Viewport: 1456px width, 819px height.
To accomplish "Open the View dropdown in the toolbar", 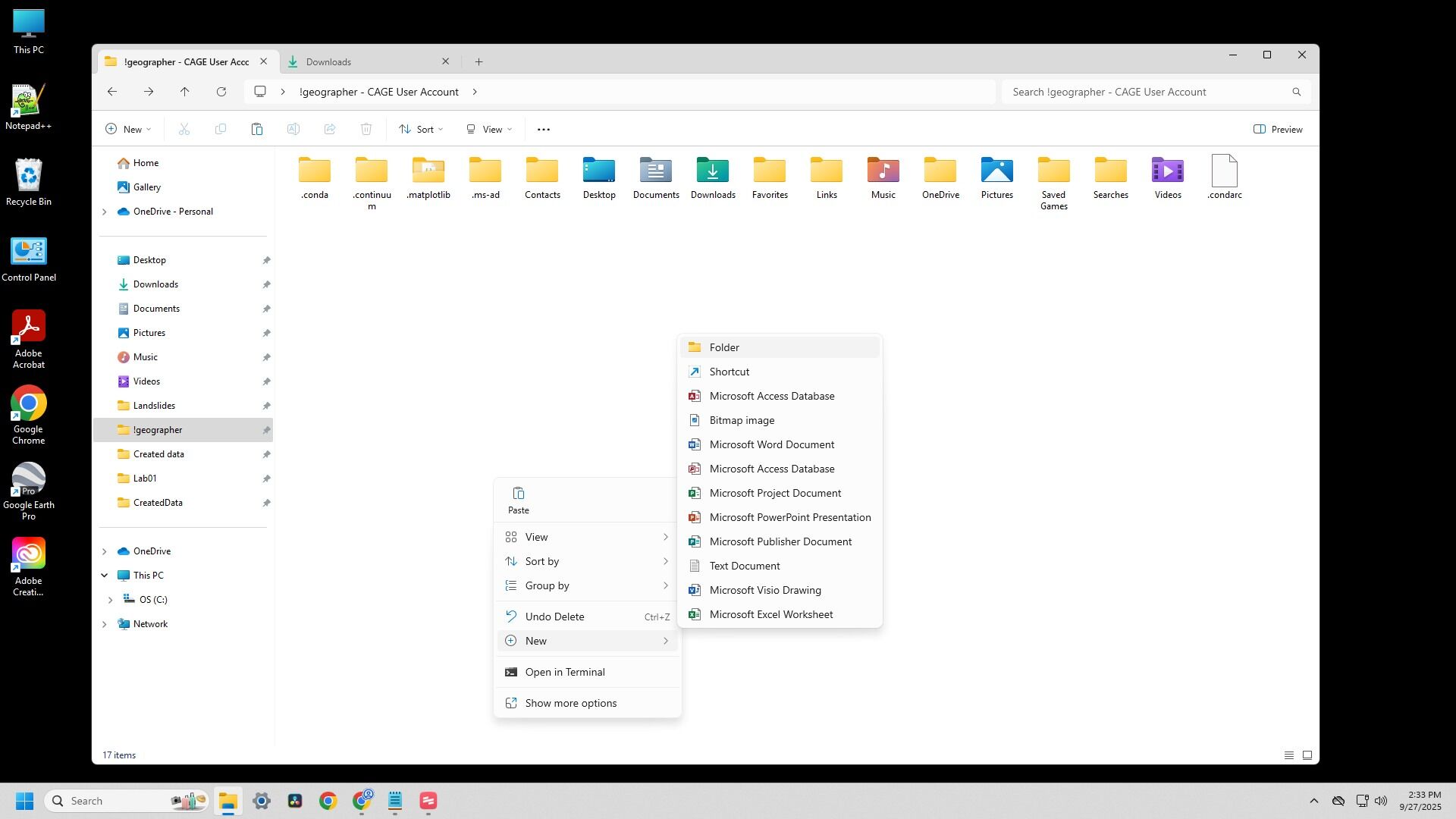I will point(489,130).
